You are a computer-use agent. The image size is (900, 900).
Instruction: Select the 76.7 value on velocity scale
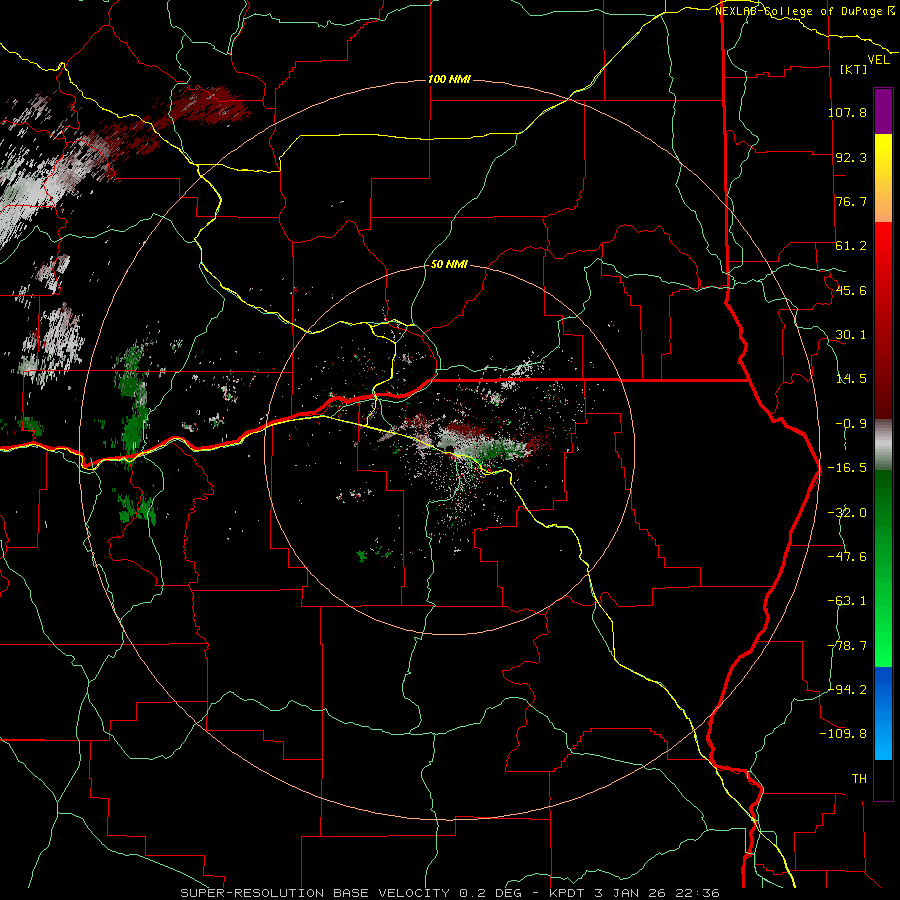(x=851, y=201)
